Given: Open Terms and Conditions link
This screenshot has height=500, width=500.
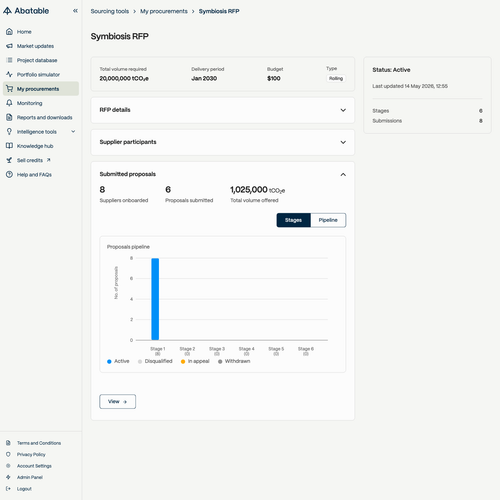Looking at the screenshot, I should point(39,443).
